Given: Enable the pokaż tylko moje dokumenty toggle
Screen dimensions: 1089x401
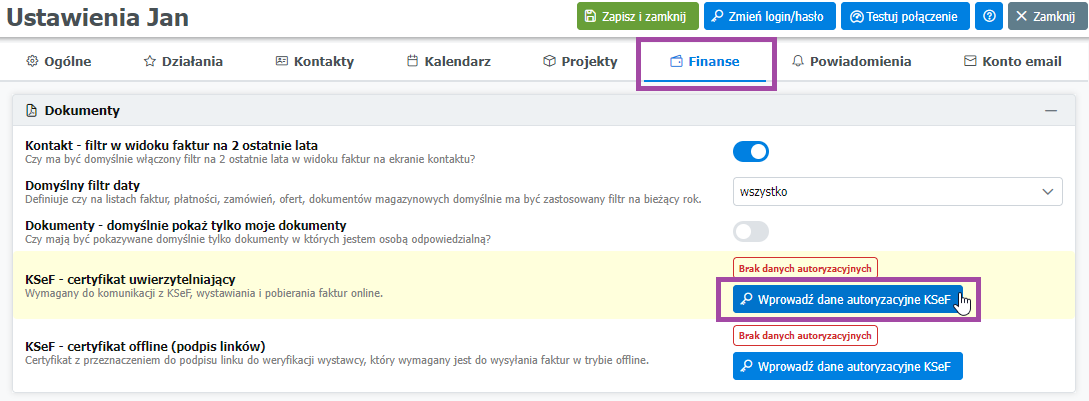Looking at the screenshot, I should pos(751,231).
